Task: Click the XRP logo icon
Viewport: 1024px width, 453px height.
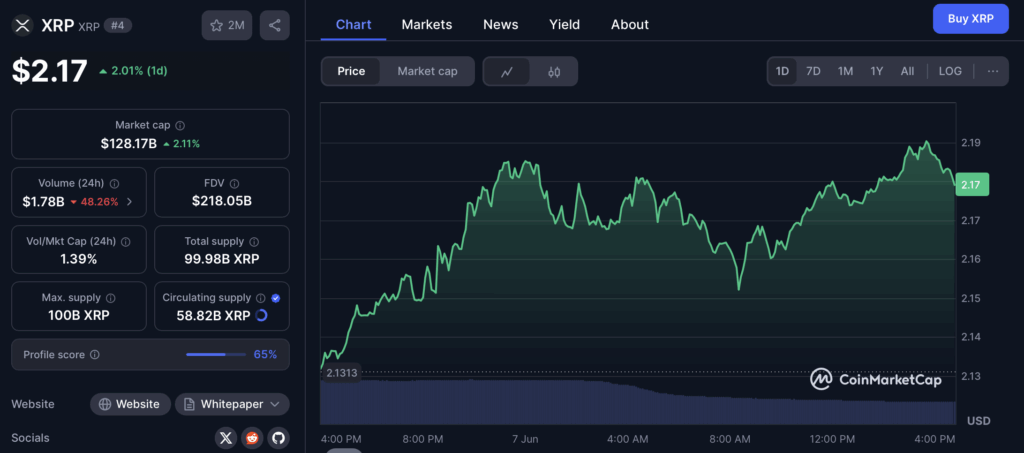Action: tap(23, 25)
